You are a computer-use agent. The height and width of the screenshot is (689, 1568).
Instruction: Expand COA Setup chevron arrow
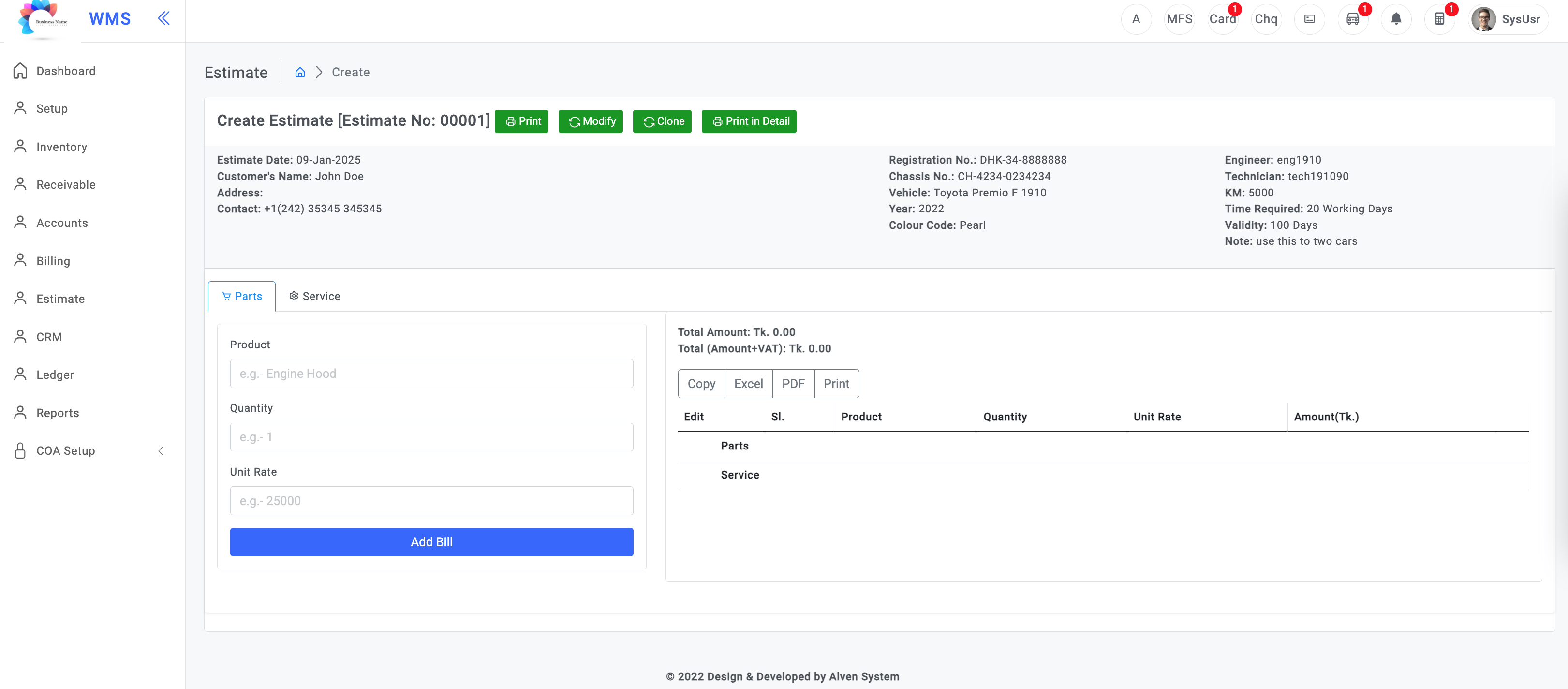pos(161,451)
